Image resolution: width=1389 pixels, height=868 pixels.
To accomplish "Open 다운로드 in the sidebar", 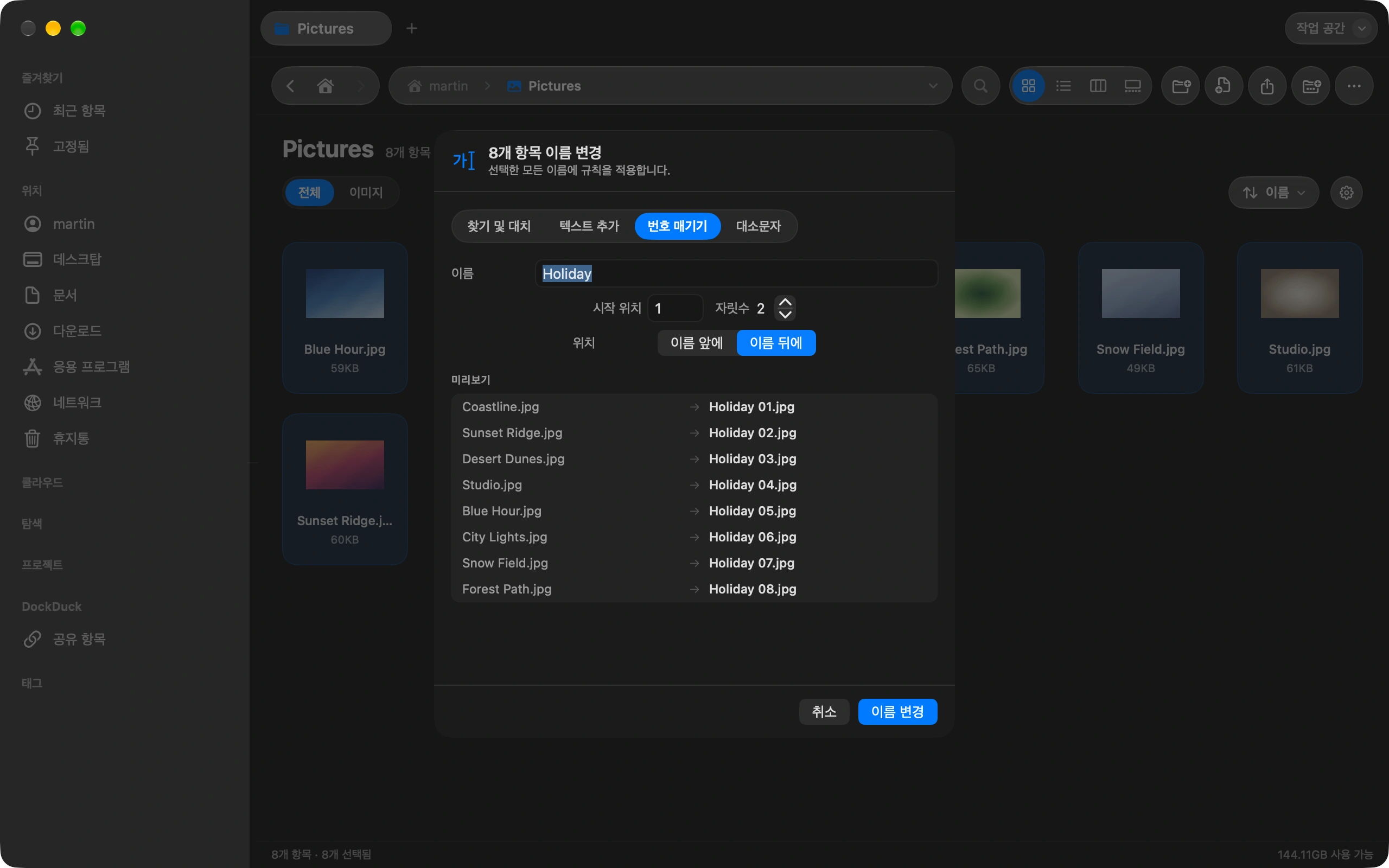I will click(62, 331).
